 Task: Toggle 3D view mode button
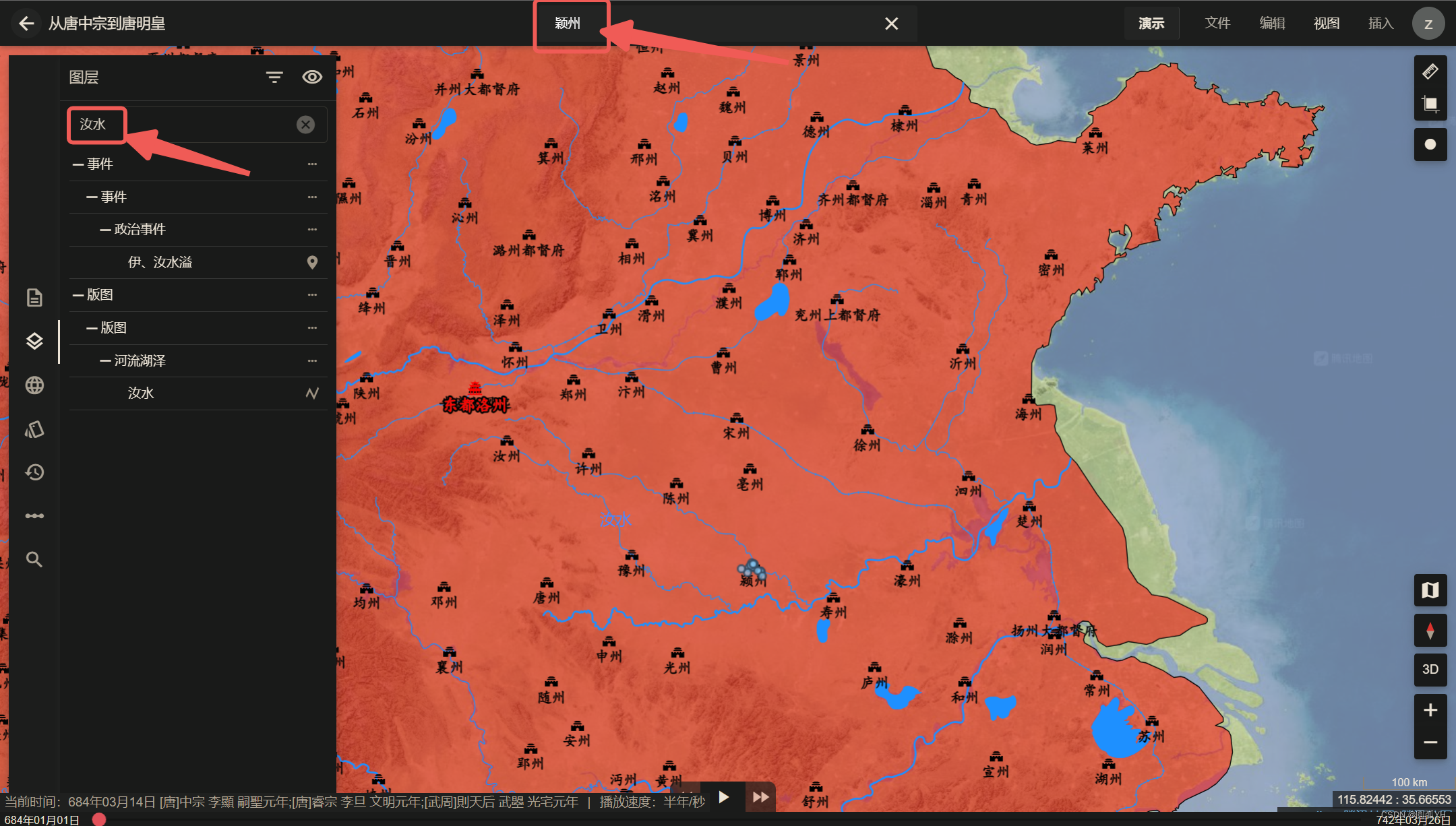1430,669
